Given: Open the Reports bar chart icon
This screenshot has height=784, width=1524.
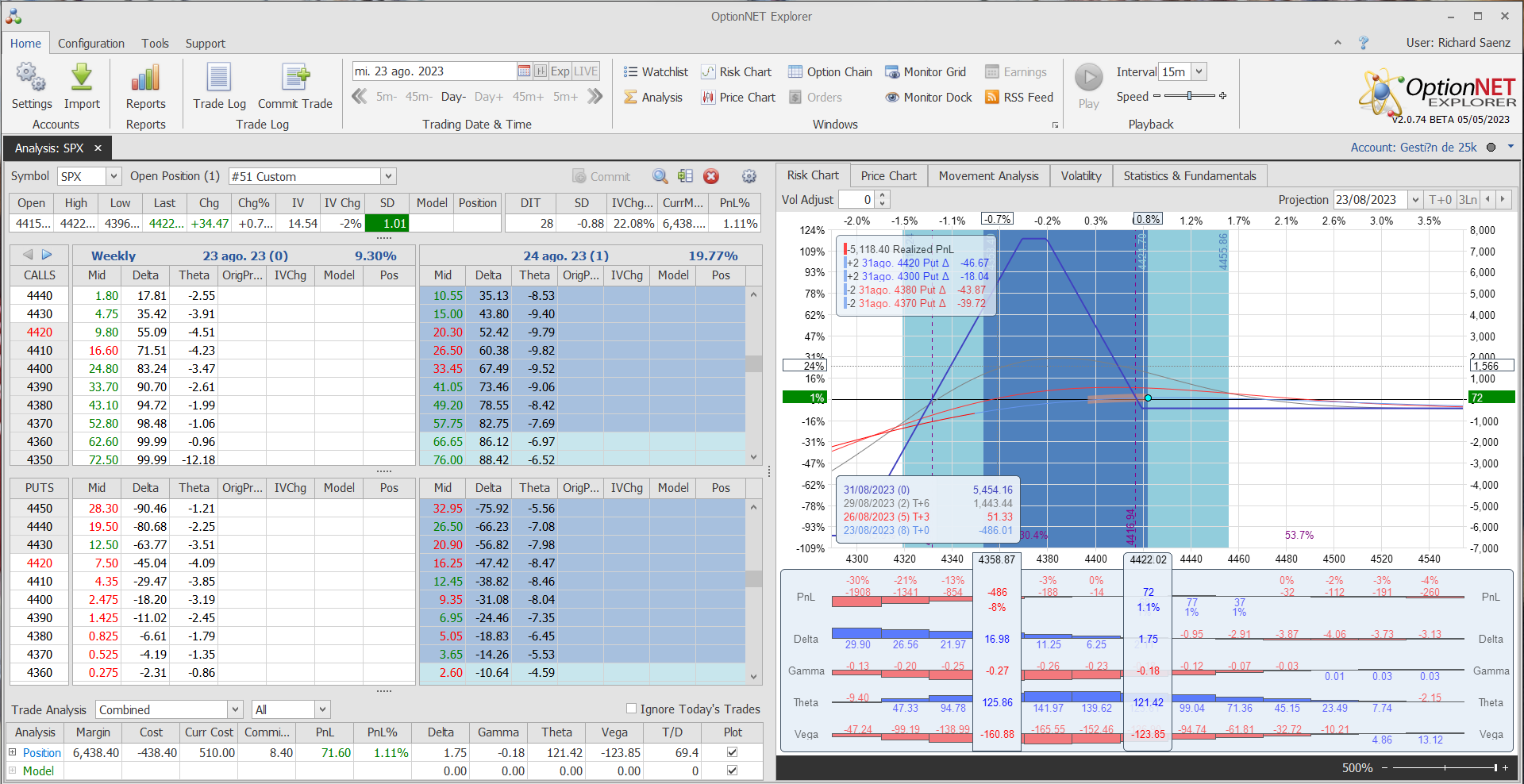Looking at the screenshot, I should 145,78.
